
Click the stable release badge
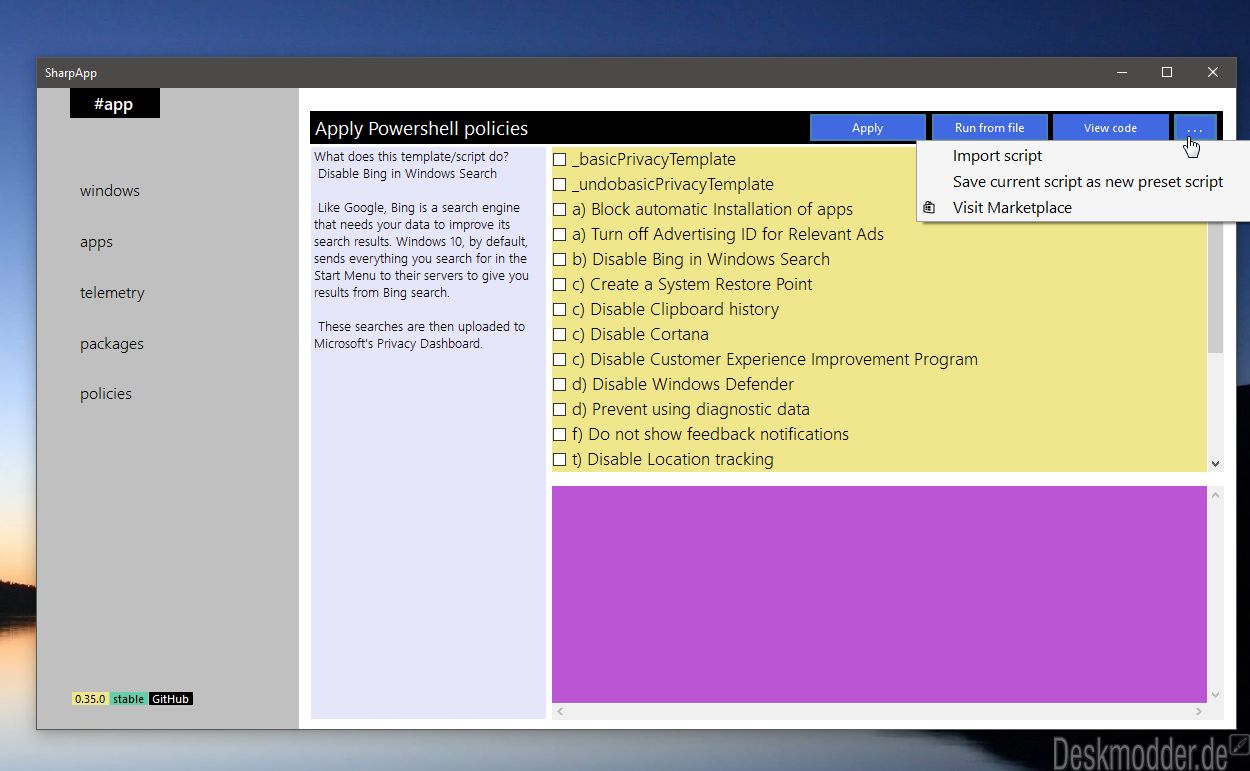click(x=128, y=699)
